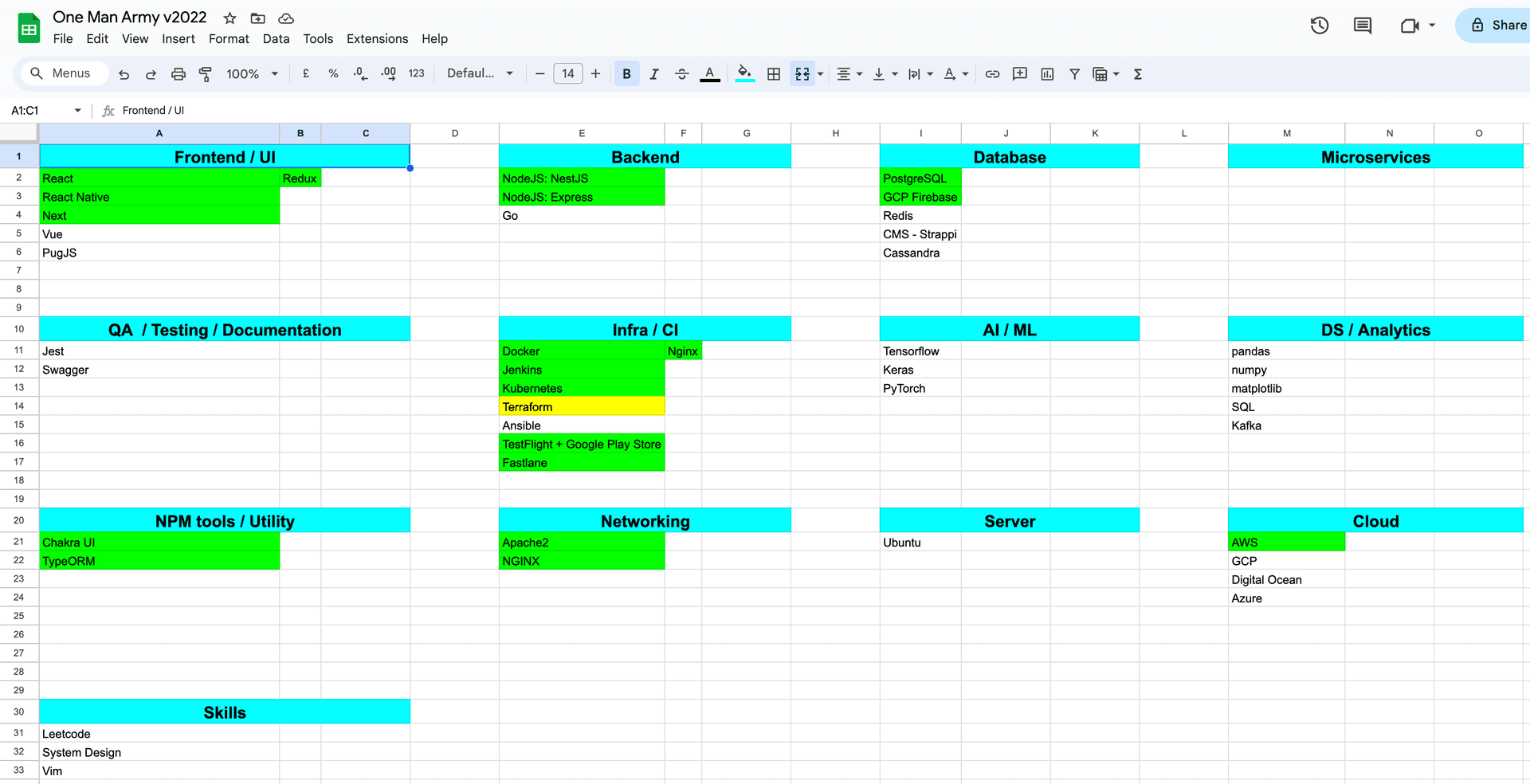Select the PostgreSQL cell
The width and height of the screenshot is (1530, 784).
point(920,178)
